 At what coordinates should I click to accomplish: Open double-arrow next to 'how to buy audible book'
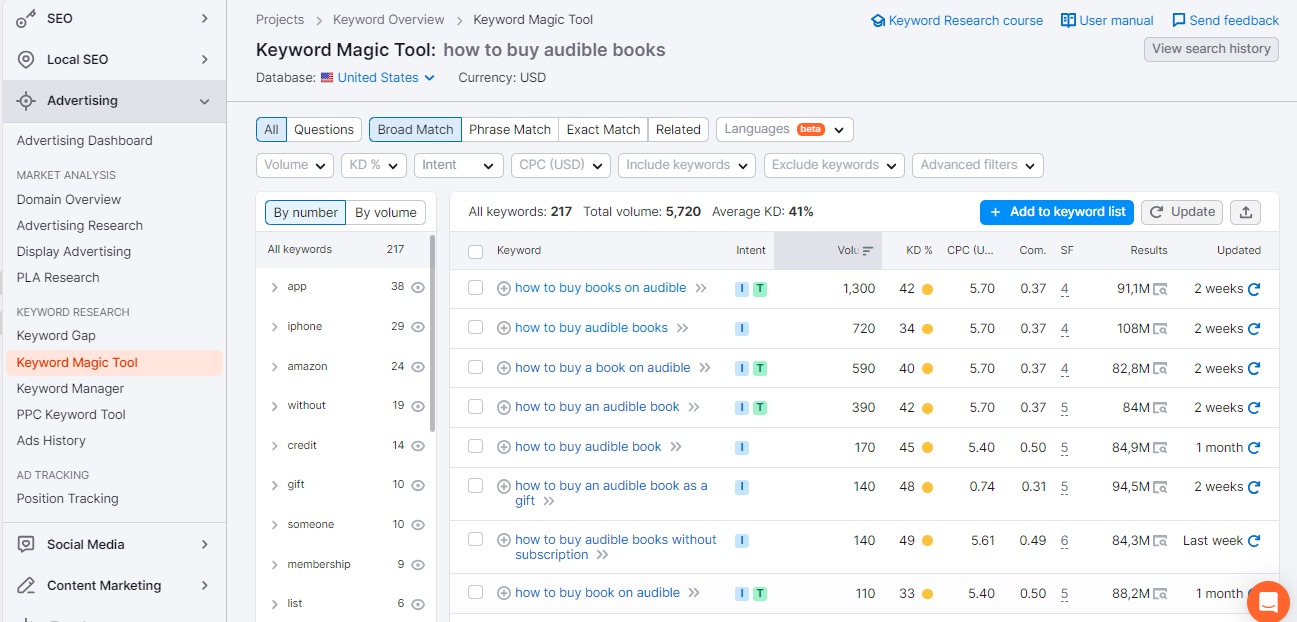click(x=676, y=447)
